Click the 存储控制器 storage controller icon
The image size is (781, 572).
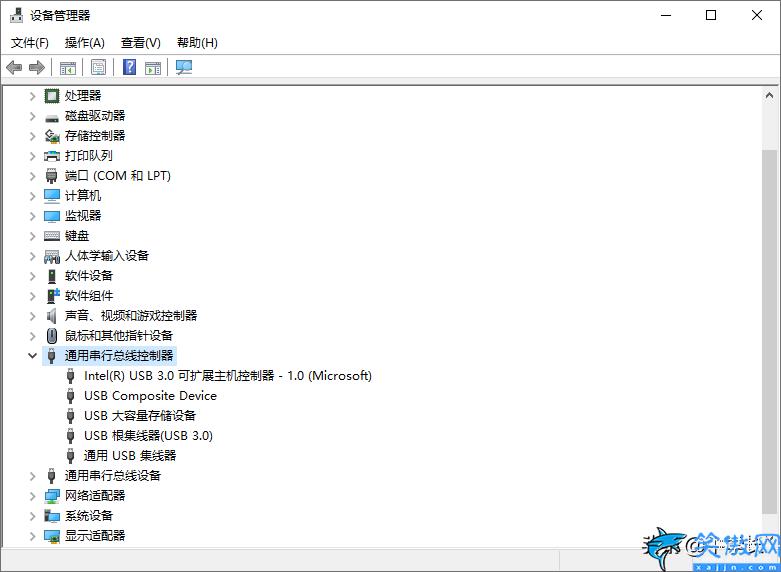[52, 136]
